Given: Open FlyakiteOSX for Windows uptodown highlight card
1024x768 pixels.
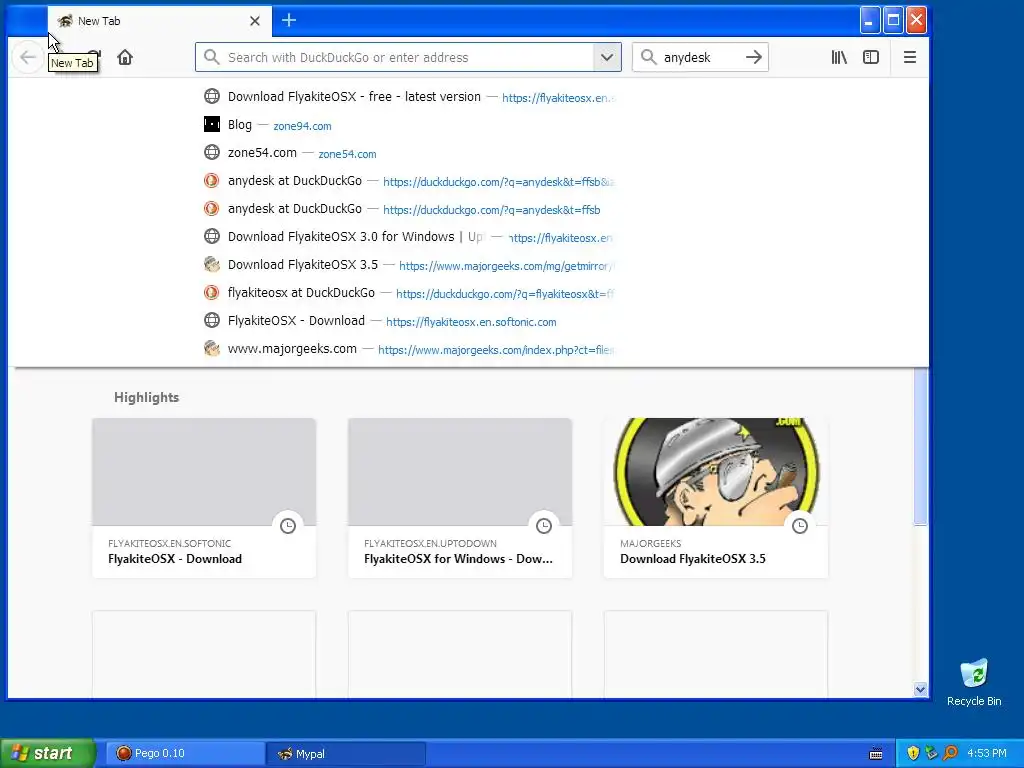Looking at the screenshot, I should (460, 498).
